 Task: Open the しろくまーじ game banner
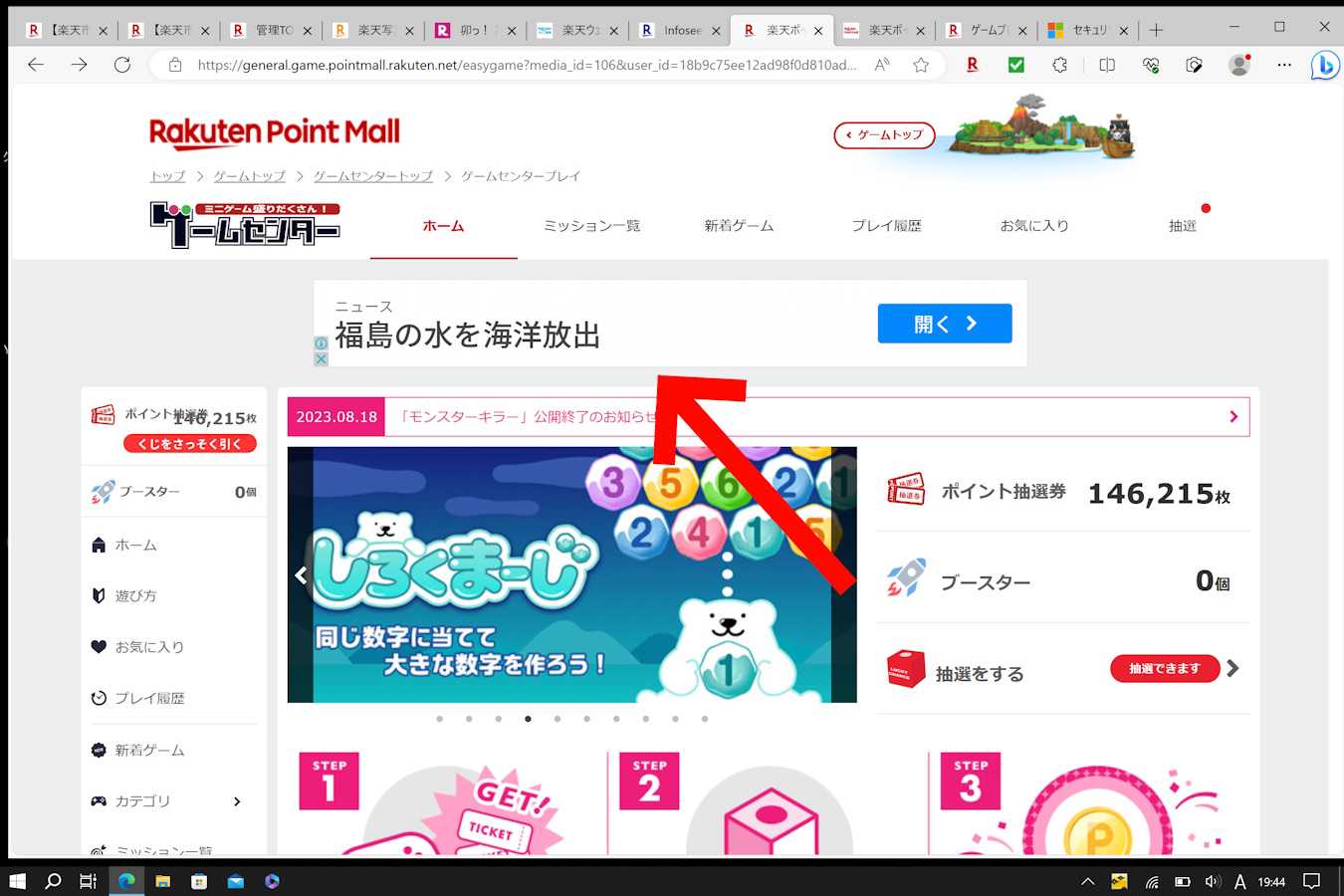pyautogui.click(x=572, y=574)
